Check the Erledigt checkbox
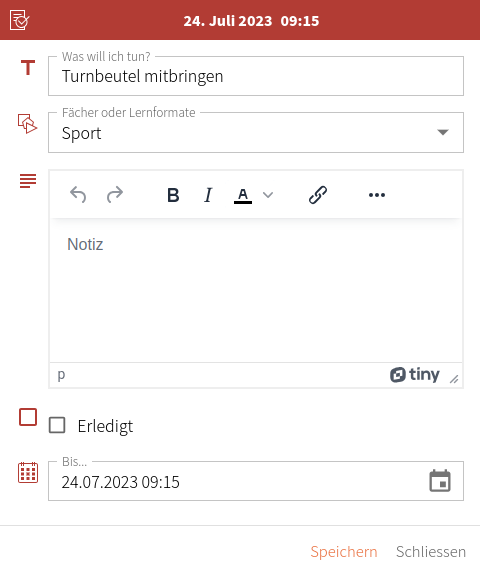The width and height of the screenshot is (480, 576). [57, 425]
